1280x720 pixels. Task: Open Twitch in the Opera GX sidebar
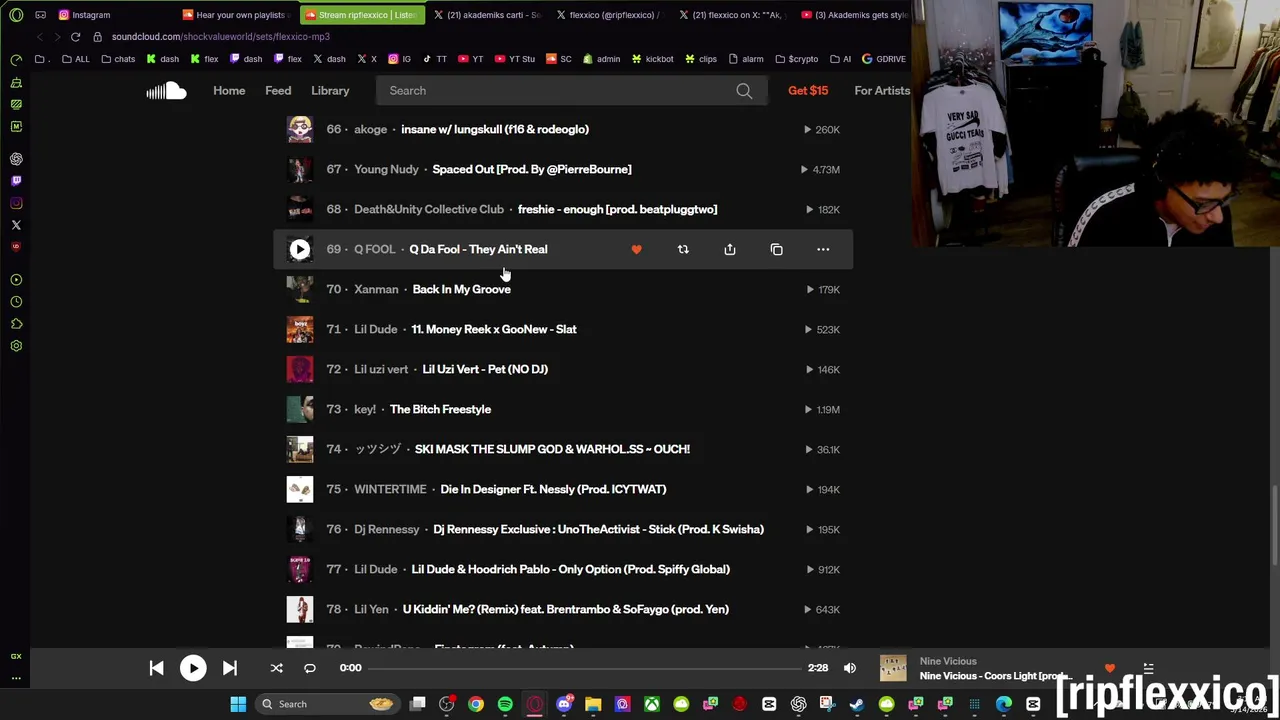tap(16, 181)
